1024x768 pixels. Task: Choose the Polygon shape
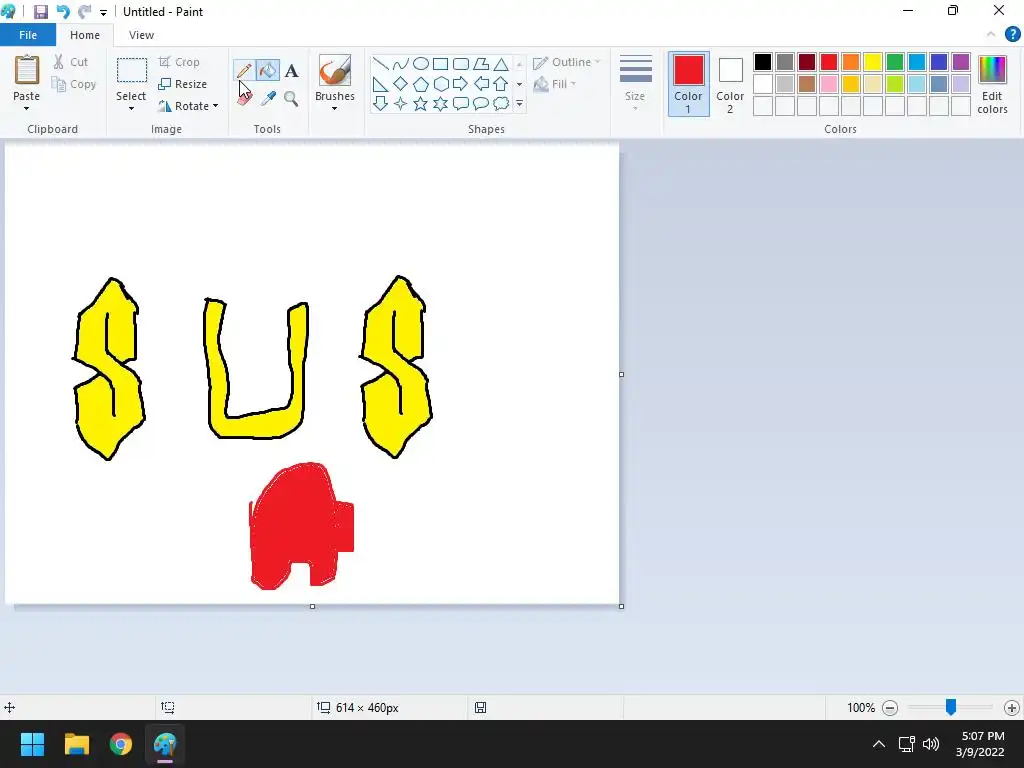481,63
